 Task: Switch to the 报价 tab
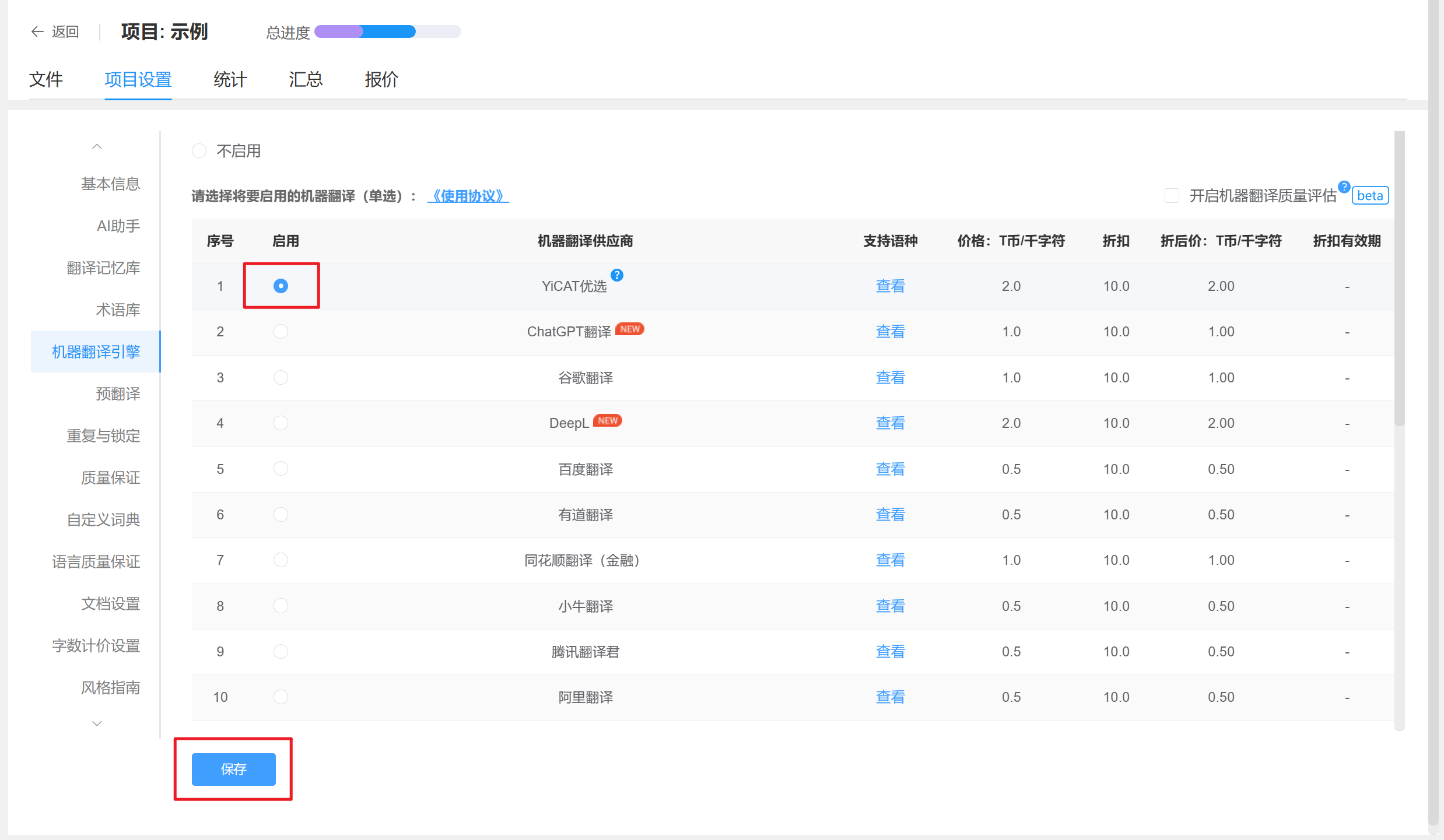tap(381, 80)
